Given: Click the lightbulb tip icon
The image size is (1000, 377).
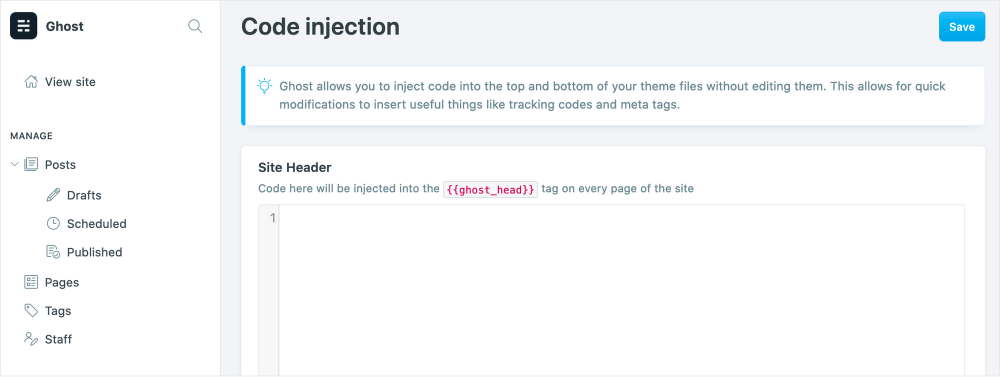Looking at the screenshot, I should 264,86.
